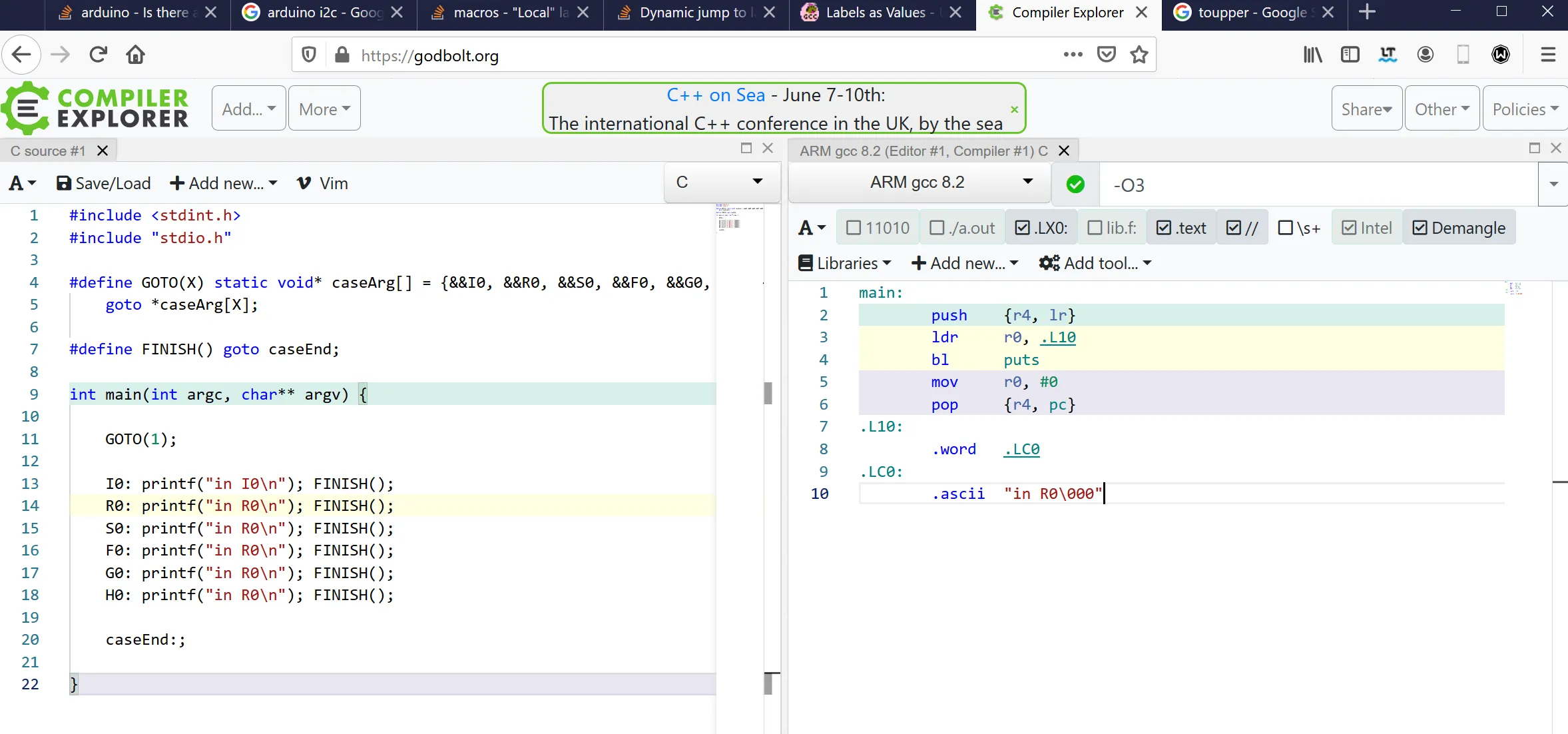
Task: Expand the Libraries dropdown
Action: coord(845,263)
